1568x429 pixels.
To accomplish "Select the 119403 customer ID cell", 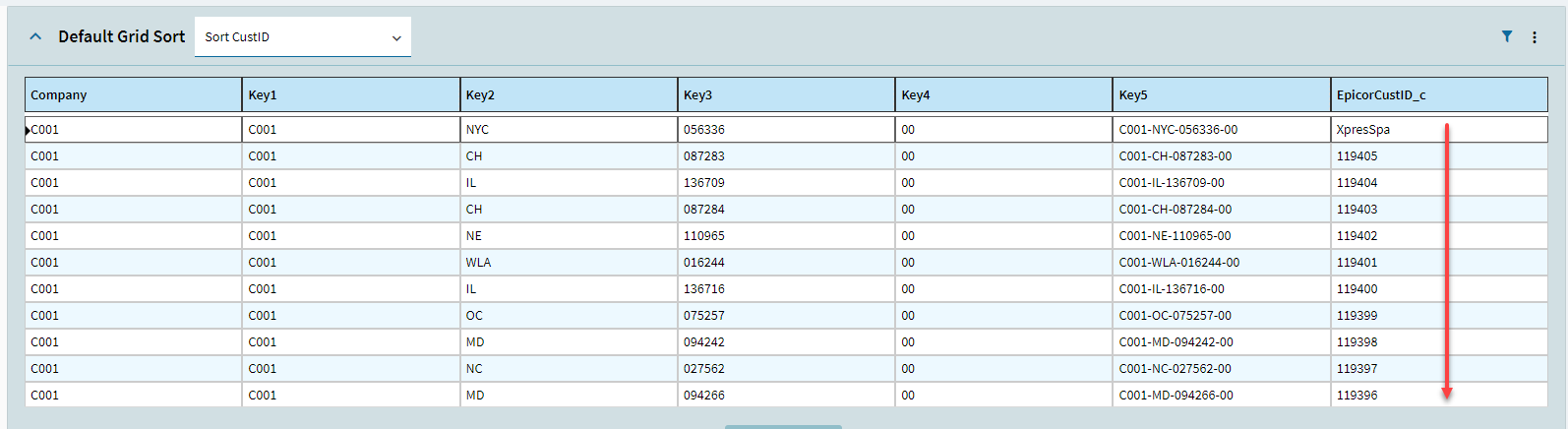I will point(1439,210).
